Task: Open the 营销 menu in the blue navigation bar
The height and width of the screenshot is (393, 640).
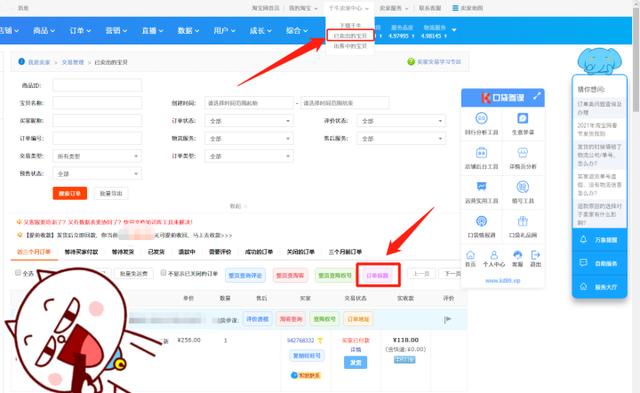Action: tap(116, 31)
